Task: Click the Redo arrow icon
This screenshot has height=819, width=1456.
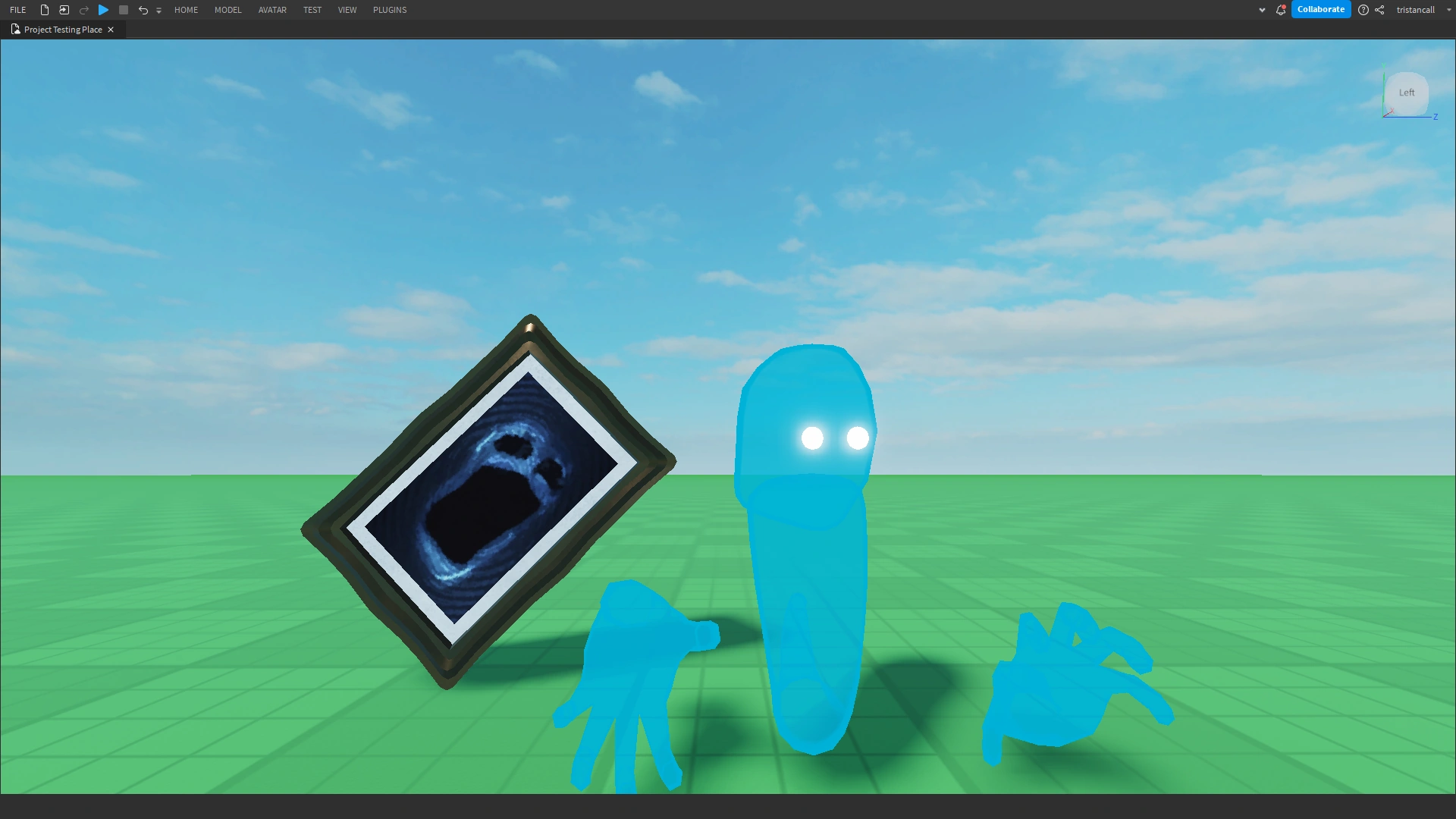Action: tap(83, 10)
